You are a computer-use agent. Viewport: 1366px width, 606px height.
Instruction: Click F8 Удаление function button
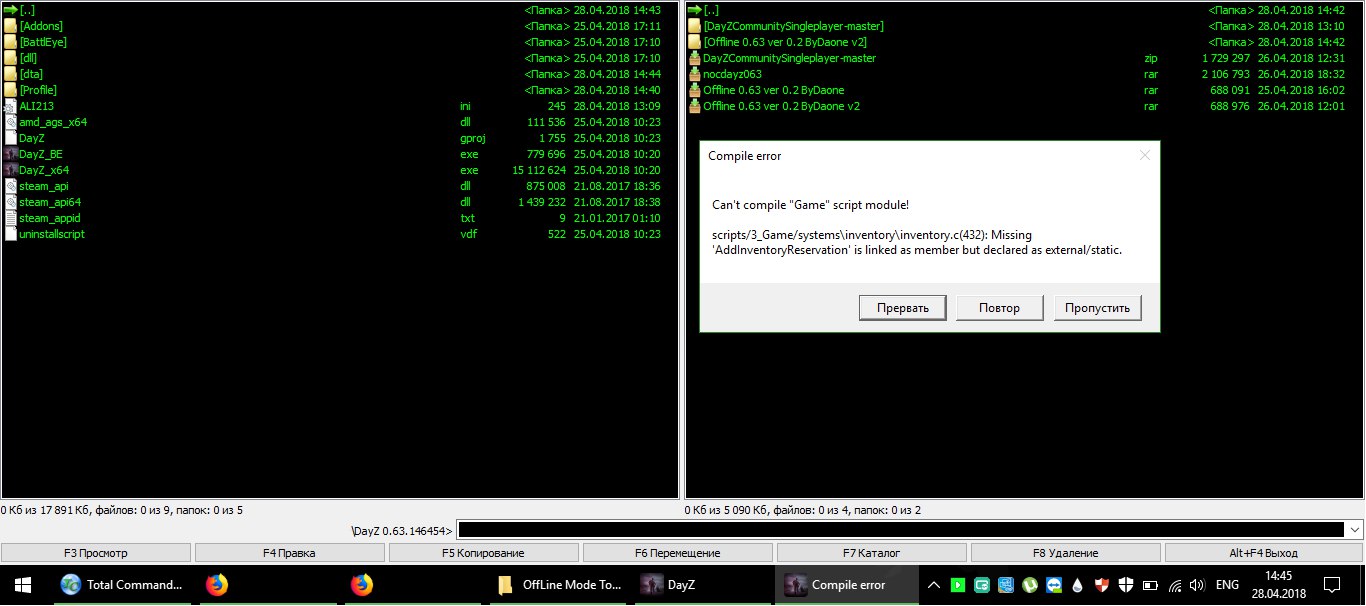point(1066,553)
